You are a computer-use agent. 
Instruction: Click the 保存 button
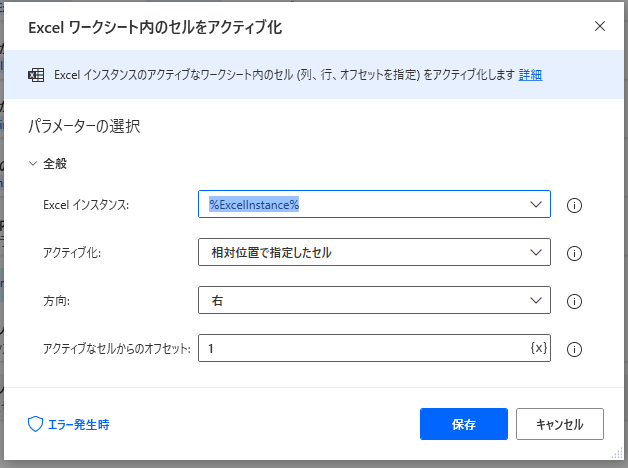464,424
